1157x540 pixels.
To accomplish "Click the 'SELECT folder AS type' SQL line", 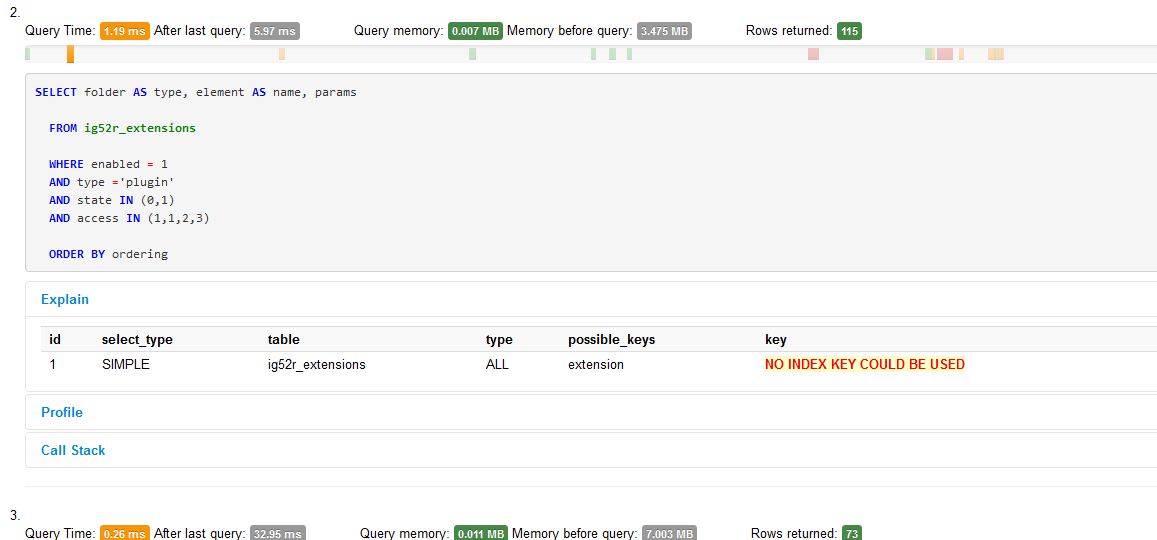I will 196,93.
